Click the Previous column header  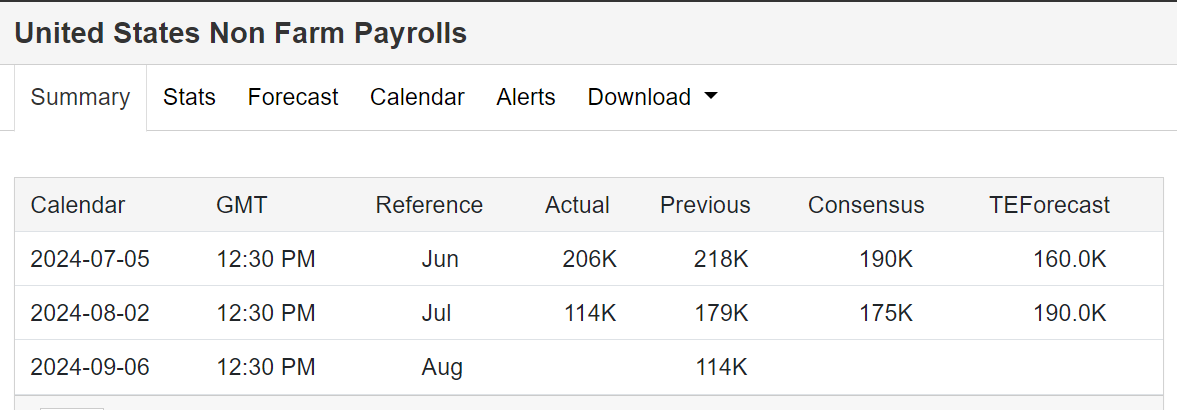(705, 205)
